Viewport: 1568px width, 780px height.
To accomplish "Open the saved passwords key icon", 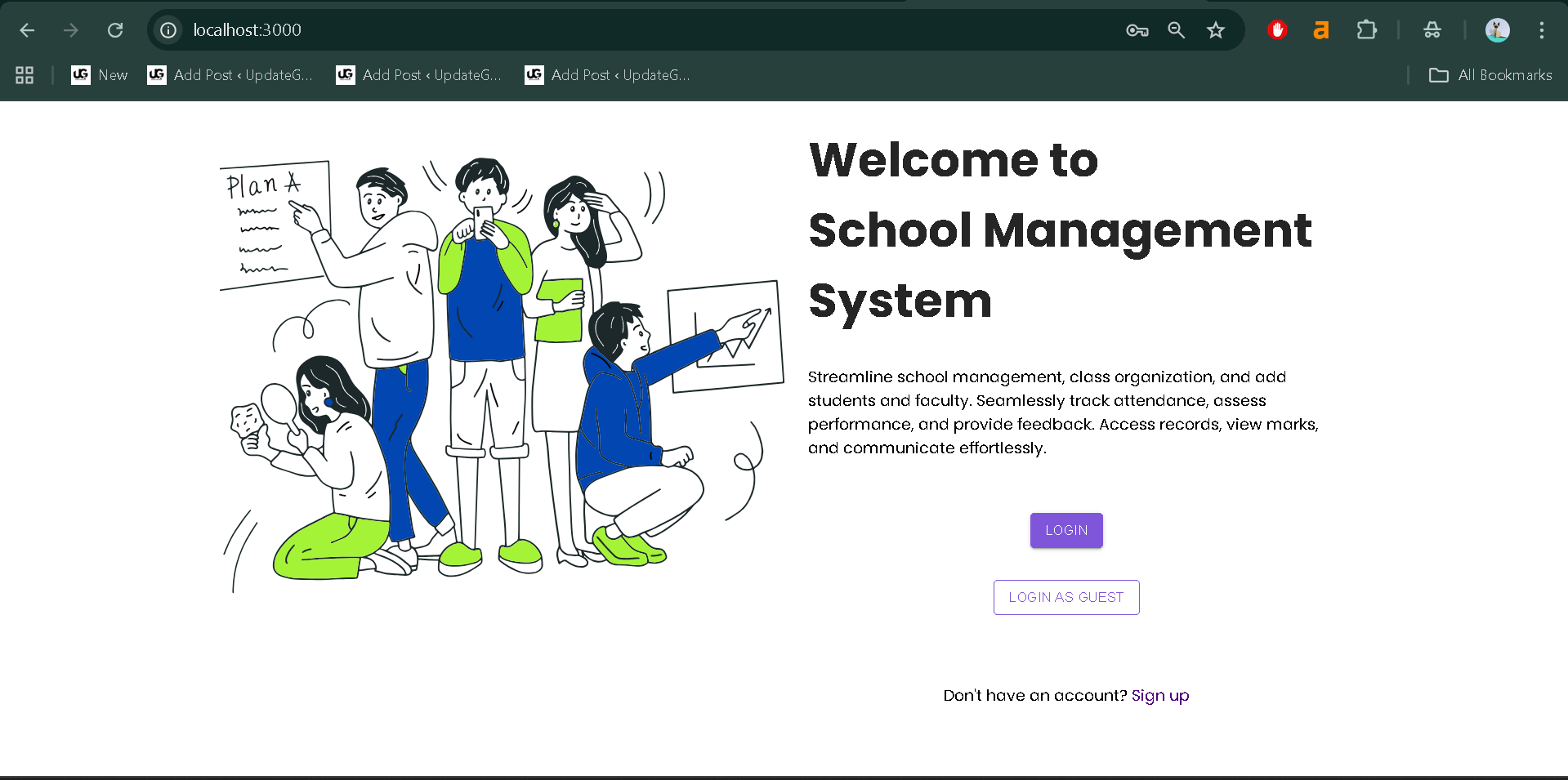I will pos(1137,30).
